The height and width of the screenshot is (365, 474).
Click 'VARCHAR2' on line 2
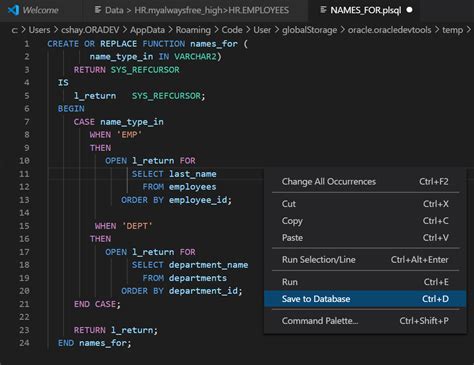click(x=195, y=57)
